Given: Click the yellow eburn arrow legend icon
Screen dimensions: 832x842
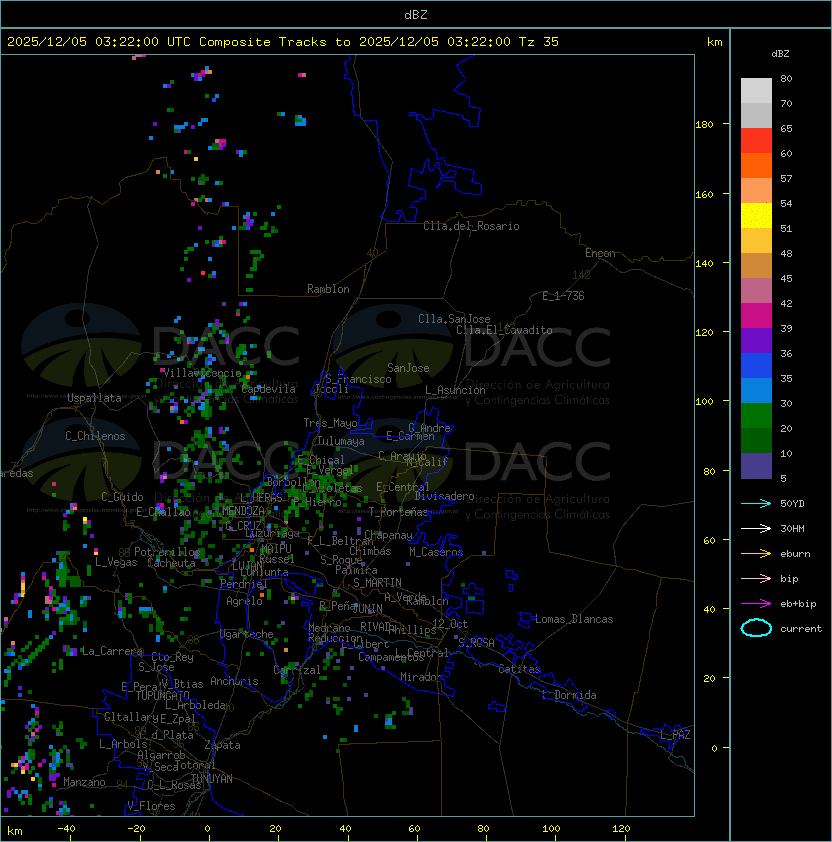Looking at the screenshot, I should tap(756, 554).
